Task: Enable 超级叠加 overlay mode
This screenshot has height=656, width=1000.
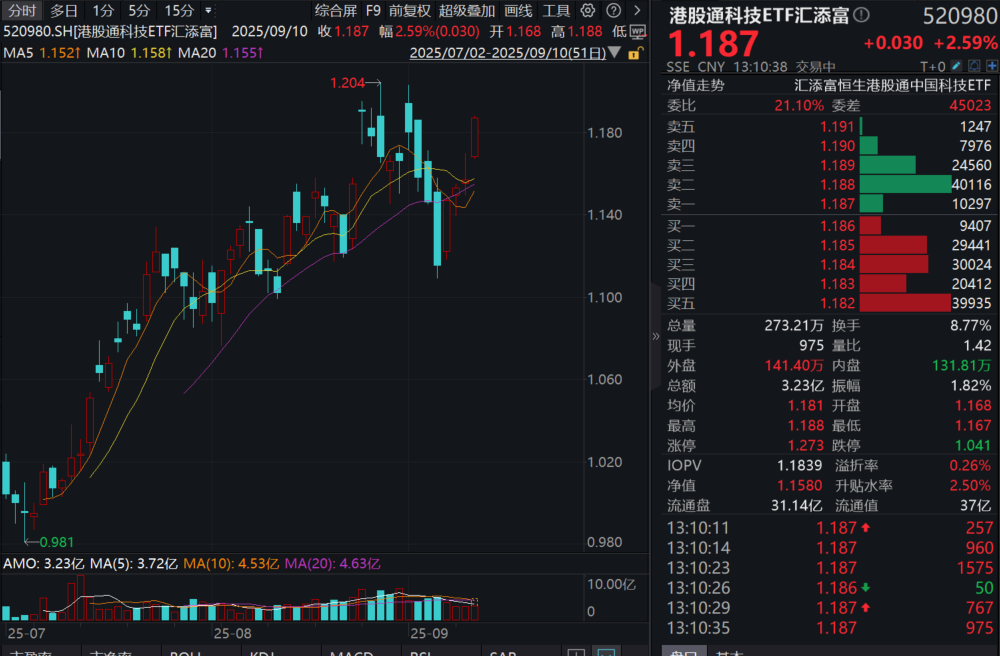Action: pos(468,11)
